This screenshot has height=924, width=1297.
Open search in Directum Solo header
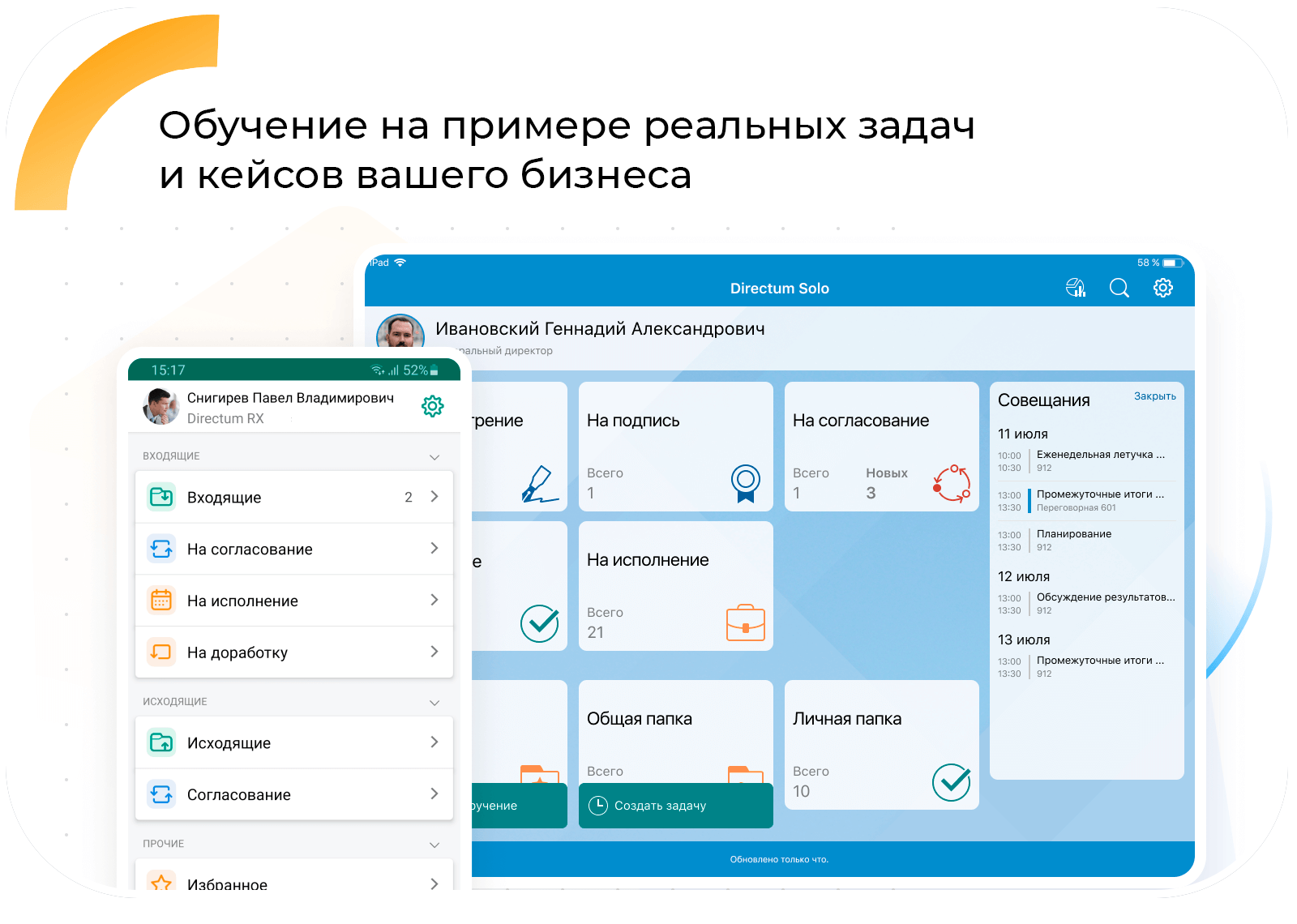tap(1119, 288)
